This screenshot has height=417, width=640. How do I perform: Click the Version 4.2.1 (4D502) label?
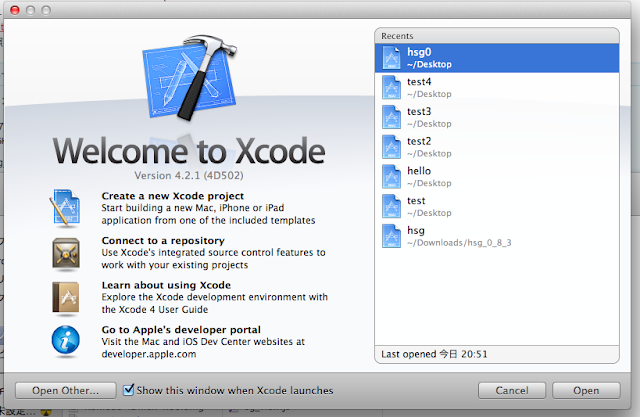(189, 175)
